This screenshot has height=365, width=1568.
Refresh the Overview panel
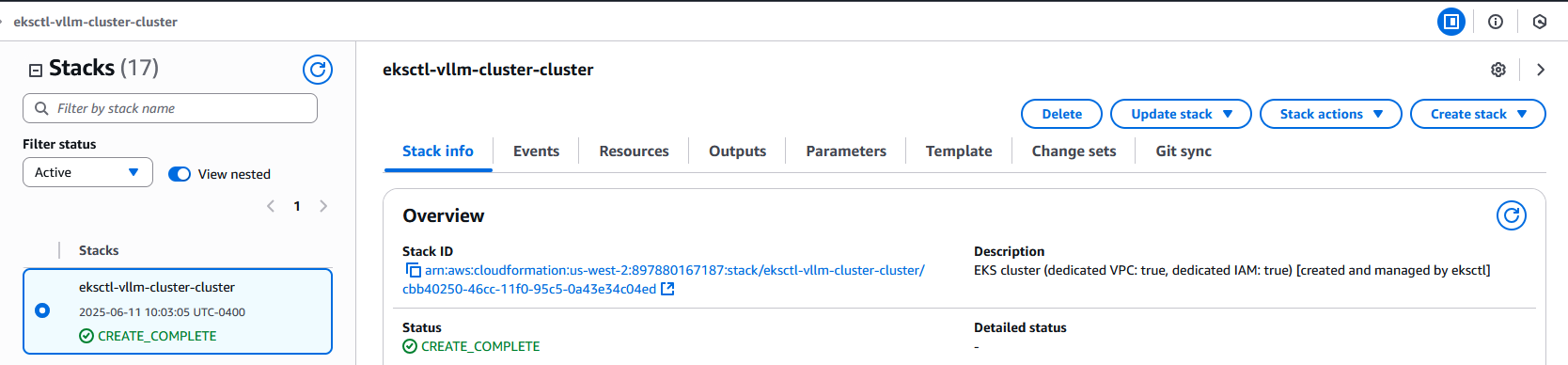1512,215
